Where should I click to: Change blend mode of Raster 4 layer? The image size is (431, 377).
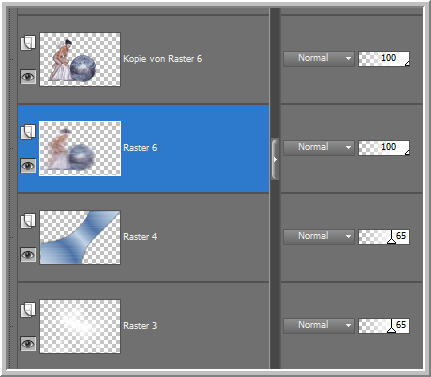[319, 236]
